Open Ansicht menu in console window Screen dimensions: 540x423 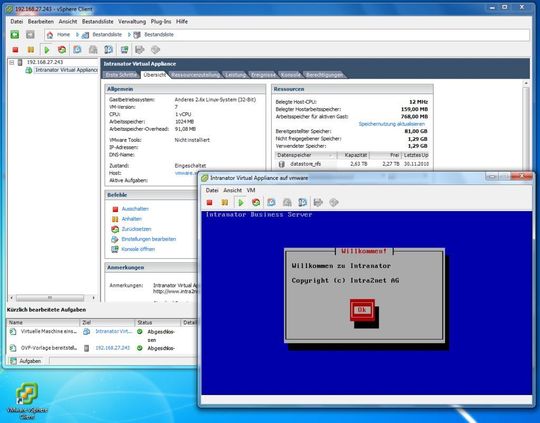232,190
